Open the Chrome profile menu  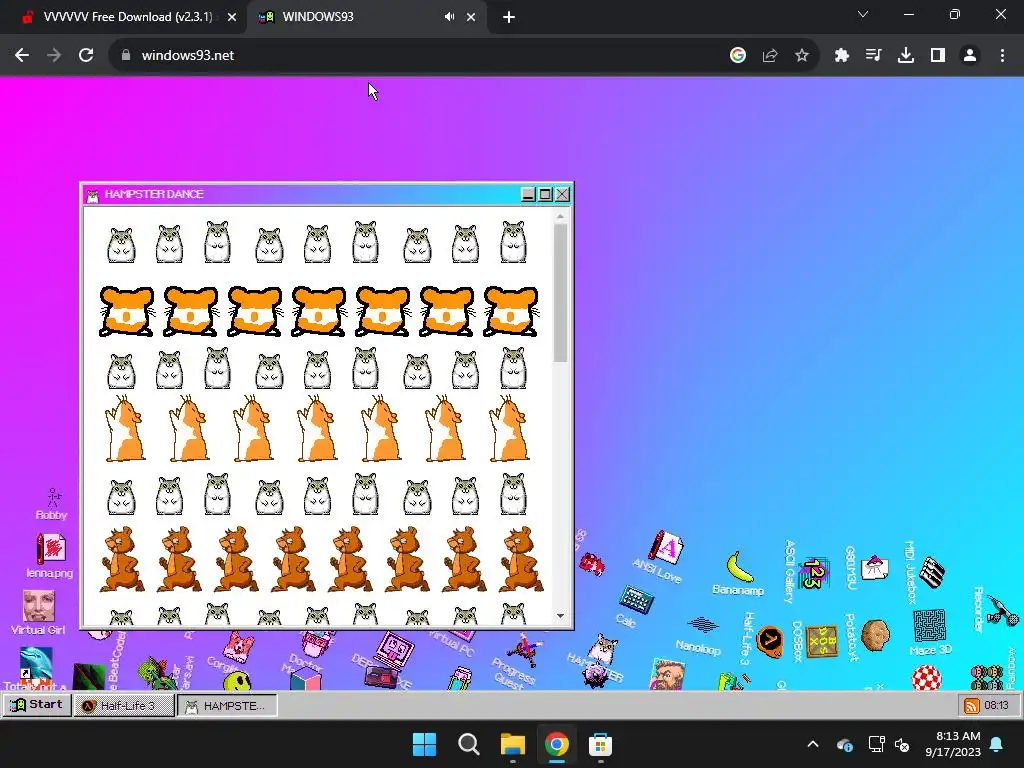970,56
